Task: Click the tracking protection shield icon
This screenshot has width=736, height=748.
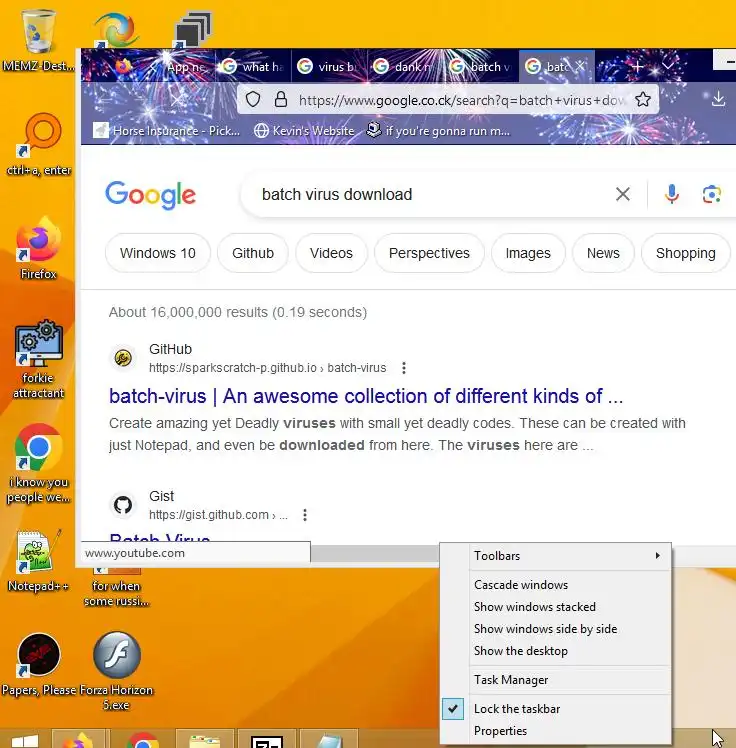Action: pyautogui.click(x=253, y=100)
